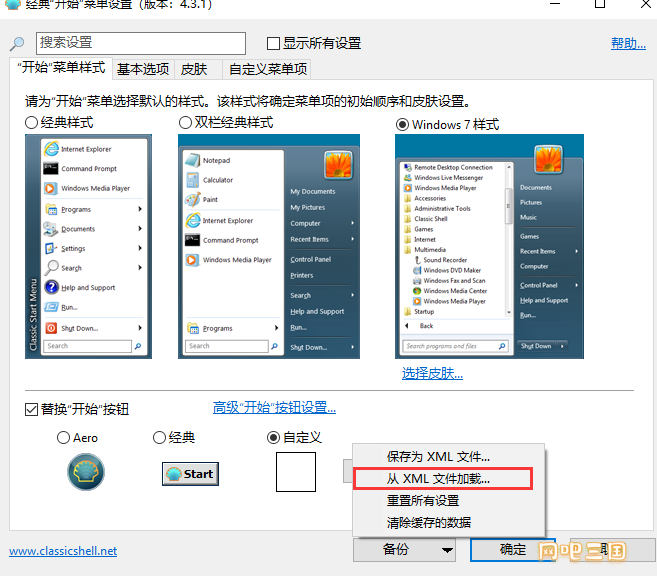The width and height of the screenshot is (657, 576).
Task: Click the empty custom button image box
Action: (x=296, y=472)
